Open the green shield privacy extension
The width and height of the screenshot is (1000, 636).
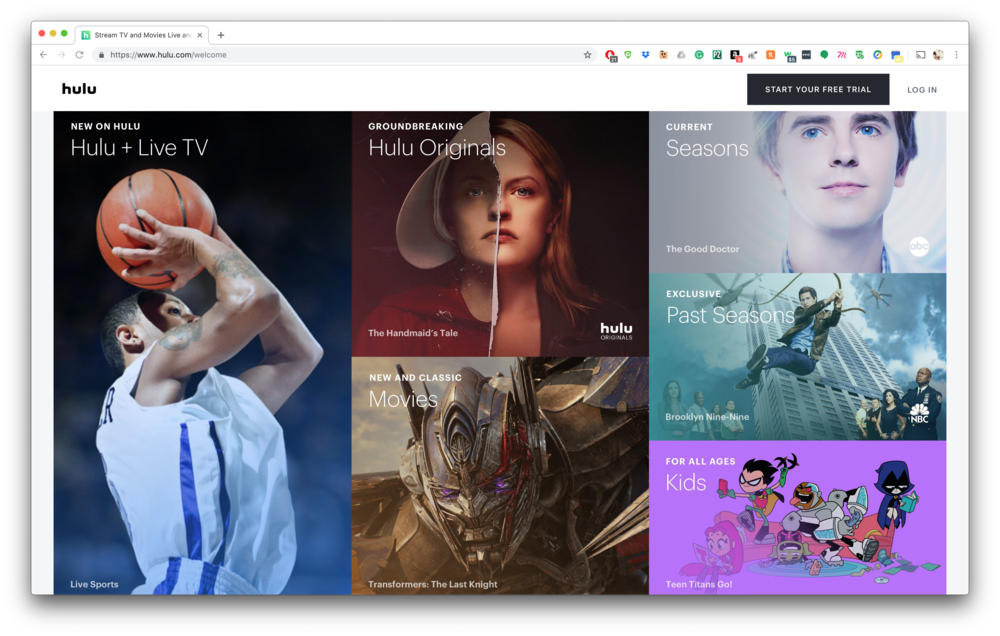628,55
